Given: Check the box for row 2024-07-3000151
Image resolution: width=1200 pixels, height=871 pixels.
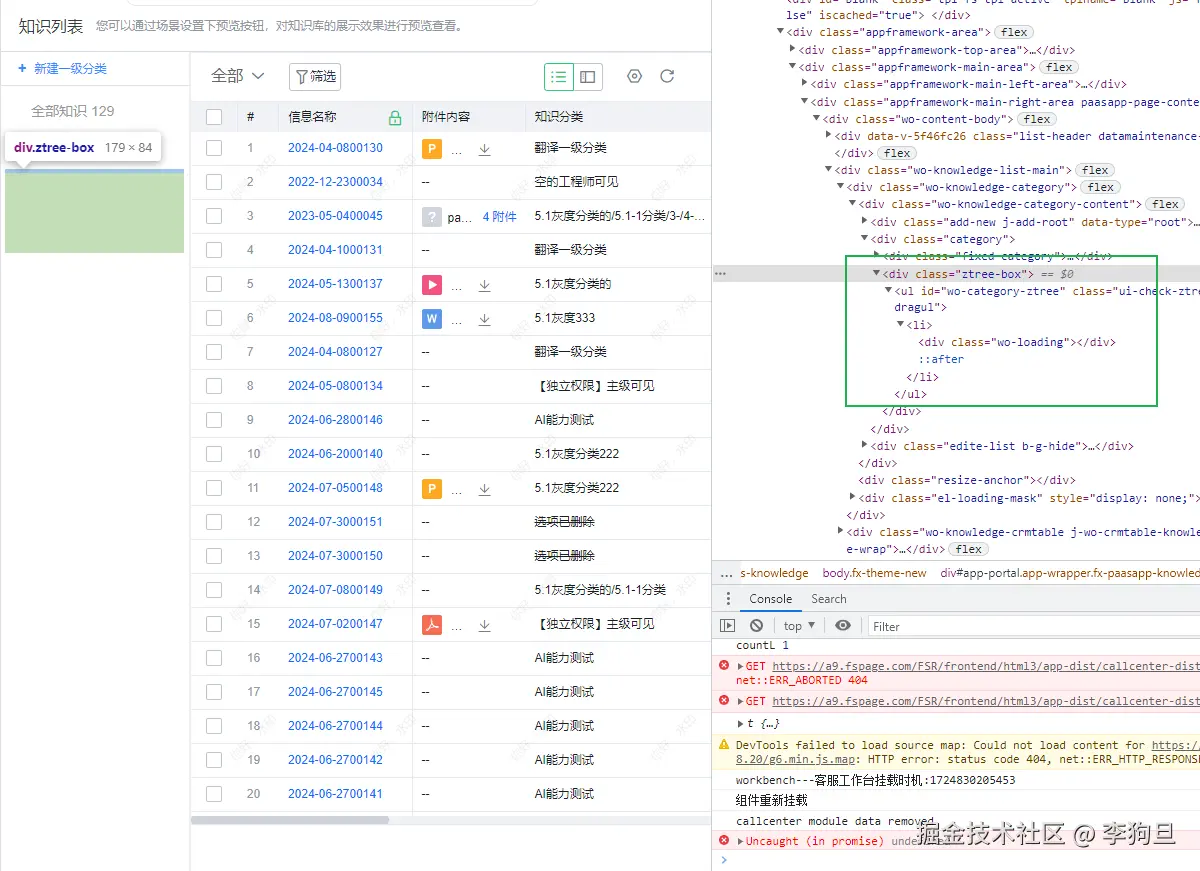Looking at the screenshot, I should pos(214,522).
